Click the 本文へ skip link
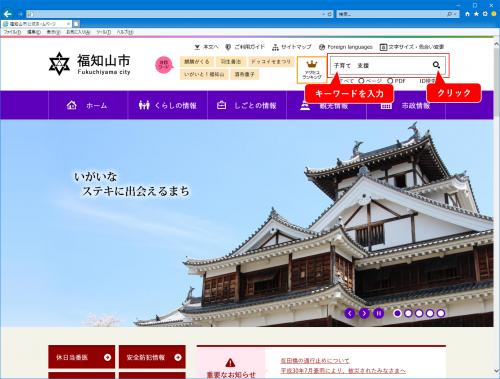 pyautogui.click(x=206, y=47)
